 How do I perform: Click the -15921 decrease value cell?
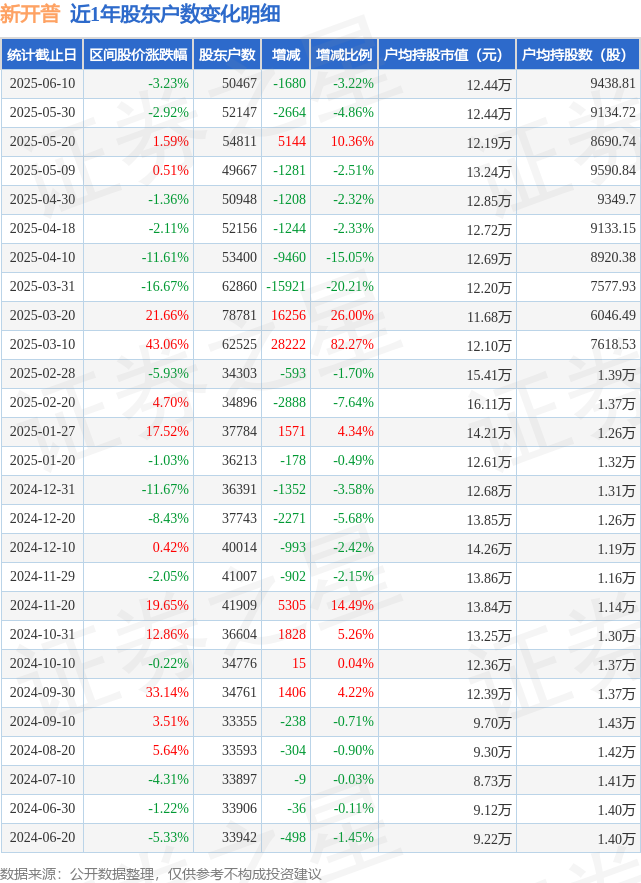286,286
